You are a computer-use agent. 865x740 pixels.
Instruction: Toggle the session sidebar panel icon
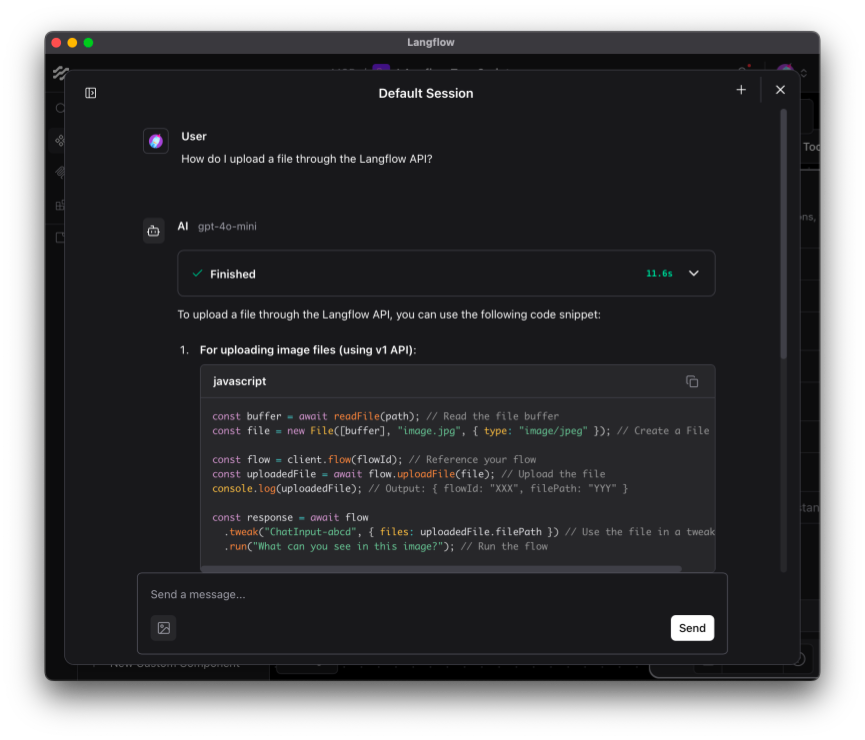(90, 92)
